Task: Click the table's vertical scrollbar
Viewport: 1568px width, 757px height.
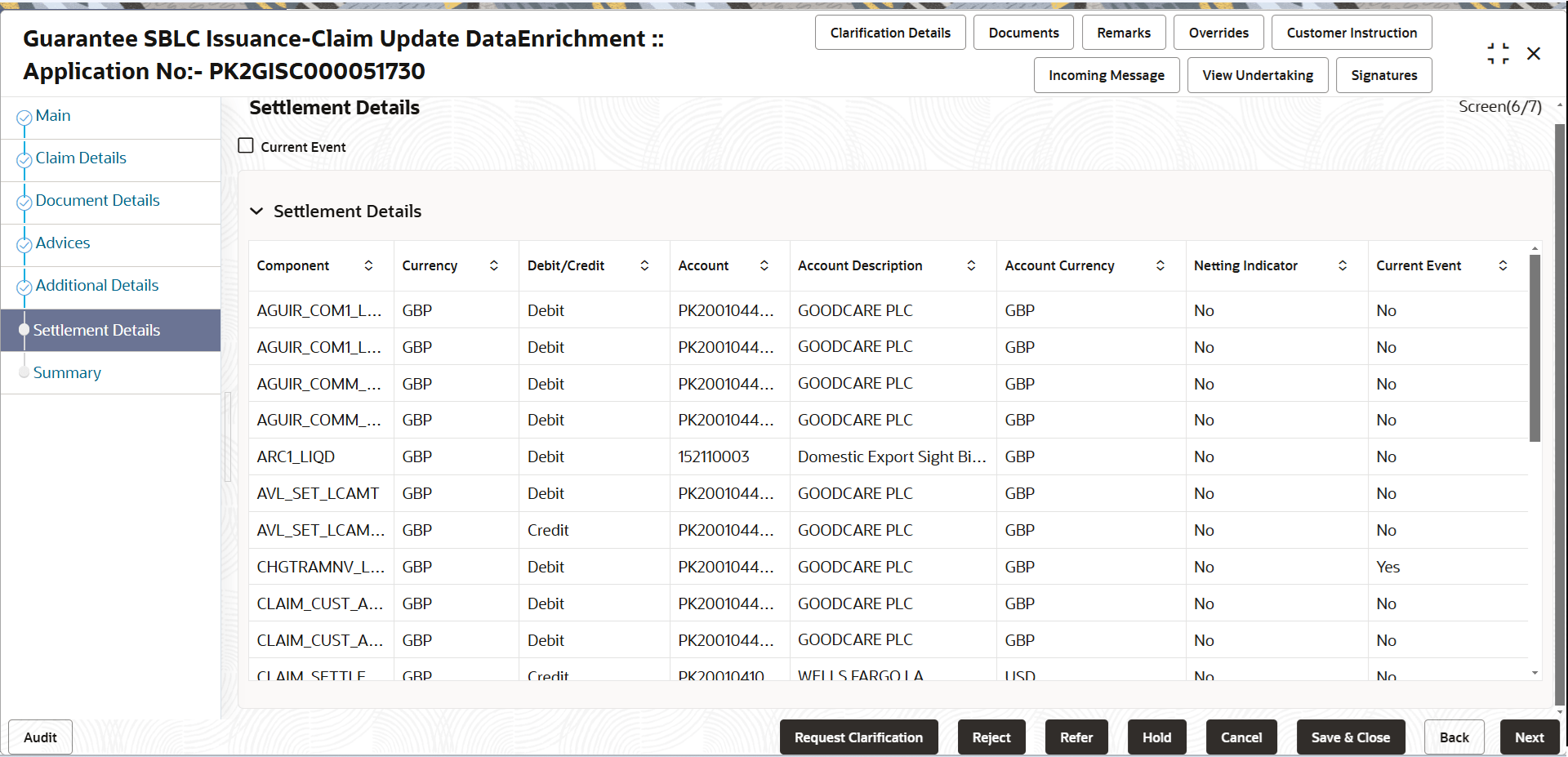Action: (1535, 343)
